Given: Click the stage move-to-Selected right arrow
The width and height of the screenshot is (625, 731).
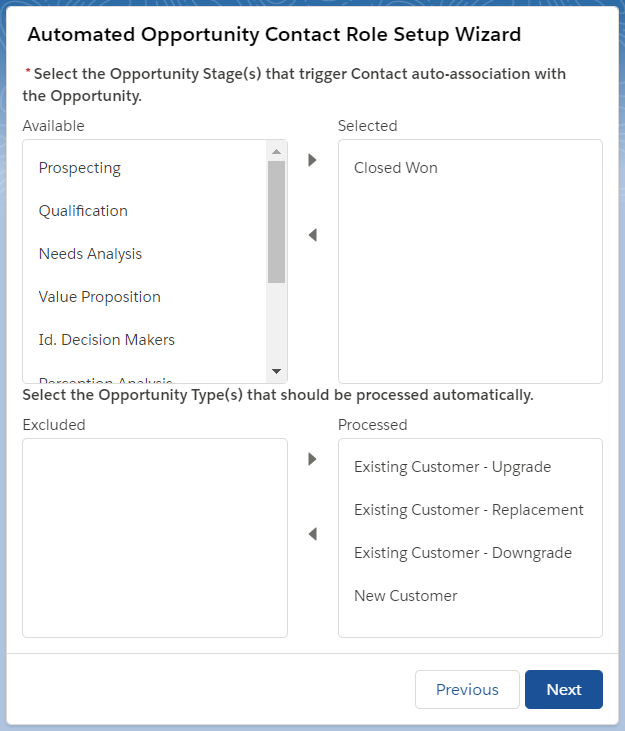Looking at the screenshot, I should click(x=312, y=160).
